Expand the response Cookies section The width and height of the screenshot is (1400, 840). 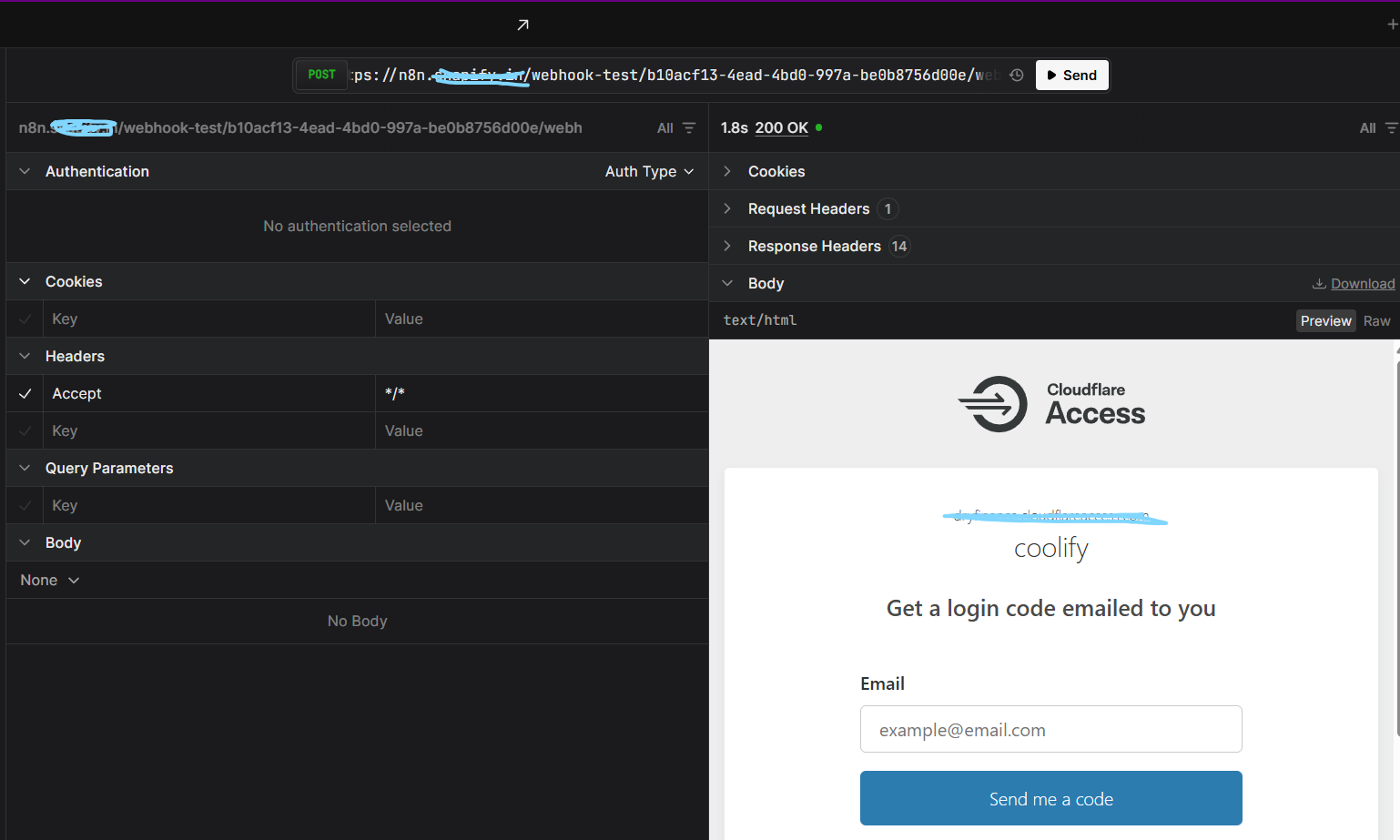click(x=727, y=171)
